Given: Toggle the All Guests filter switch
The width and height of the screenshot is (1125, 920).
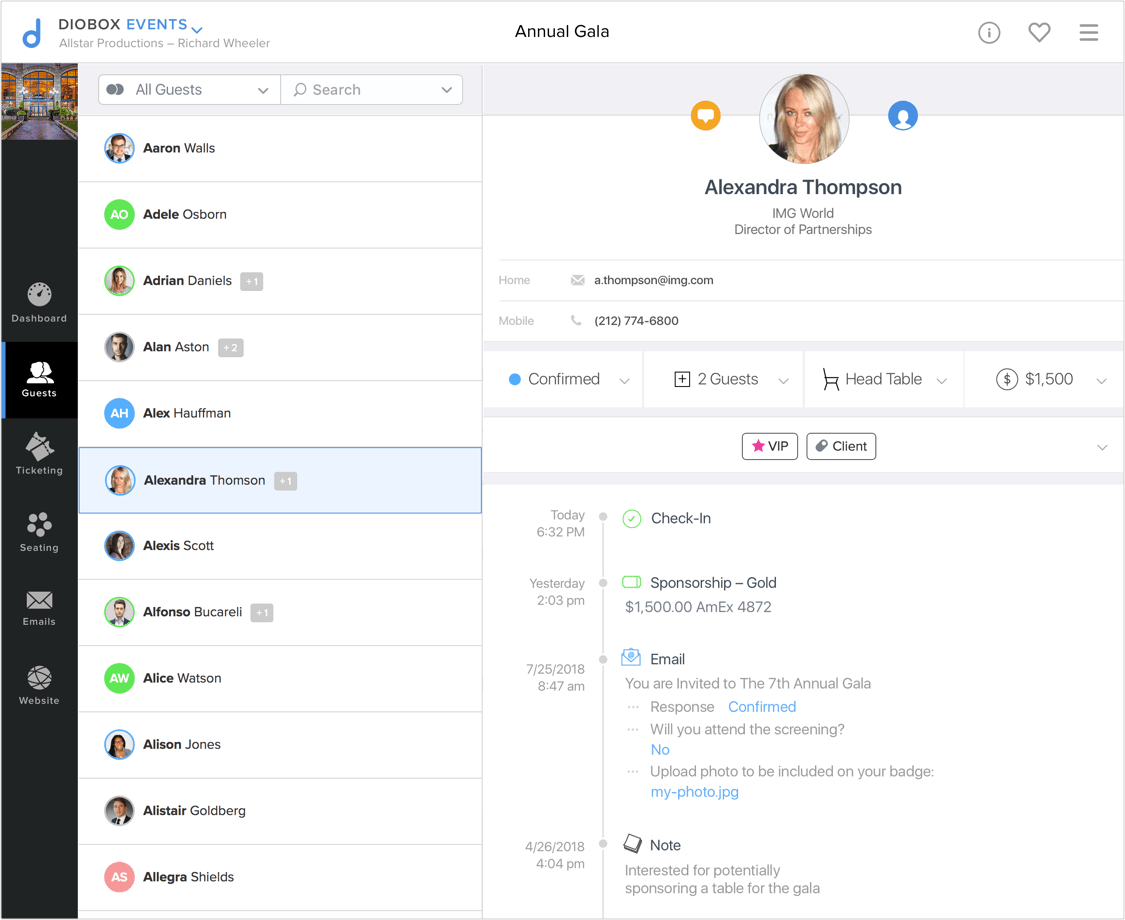Looking at the screenshot, I should click(x=115, y=90).
